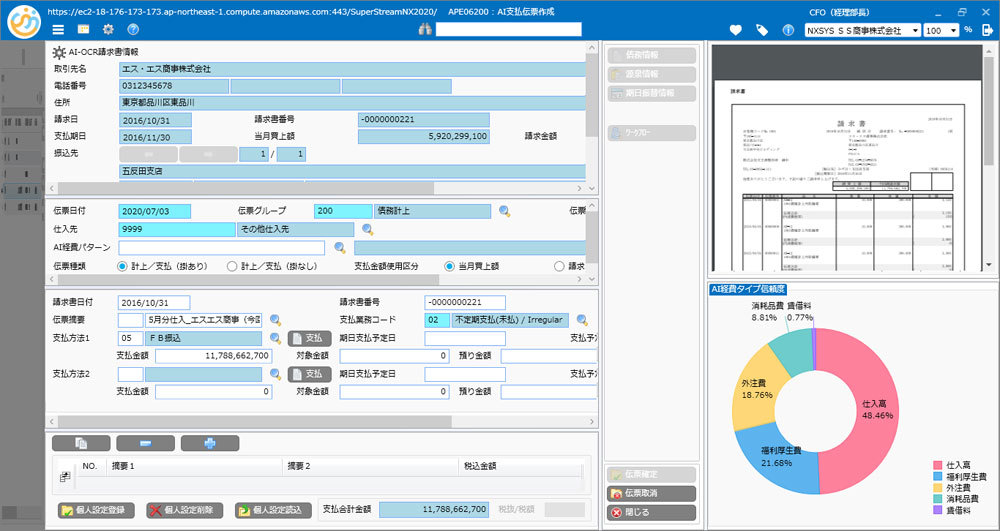The height and width of the screenshot is (531, 1000).
Task: Open the hamburger menu in the top bar
Action: pyautogui.click(x=59, y=30)
